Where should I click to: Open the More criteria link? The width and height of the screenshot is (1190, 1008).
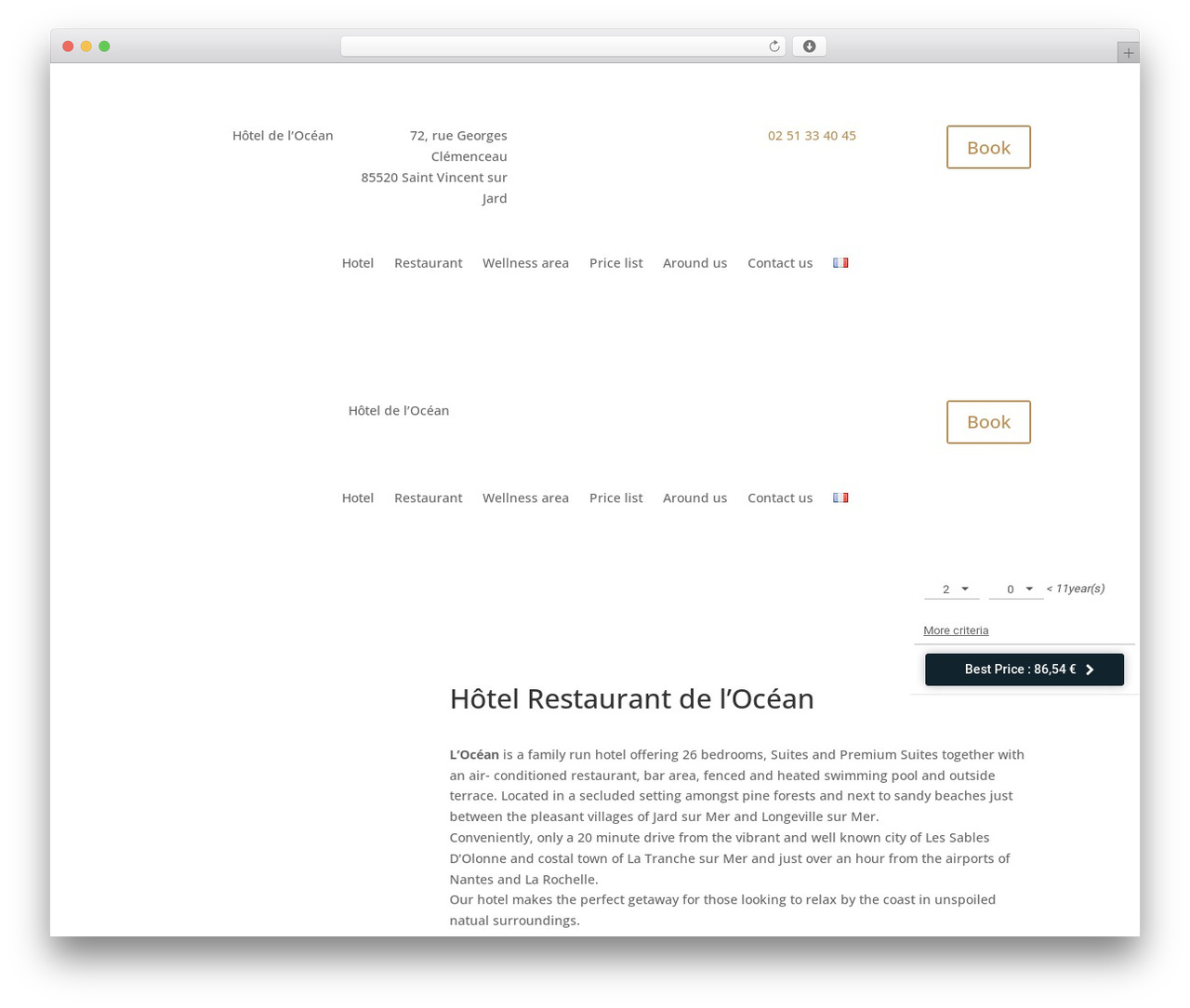[956, 630]
